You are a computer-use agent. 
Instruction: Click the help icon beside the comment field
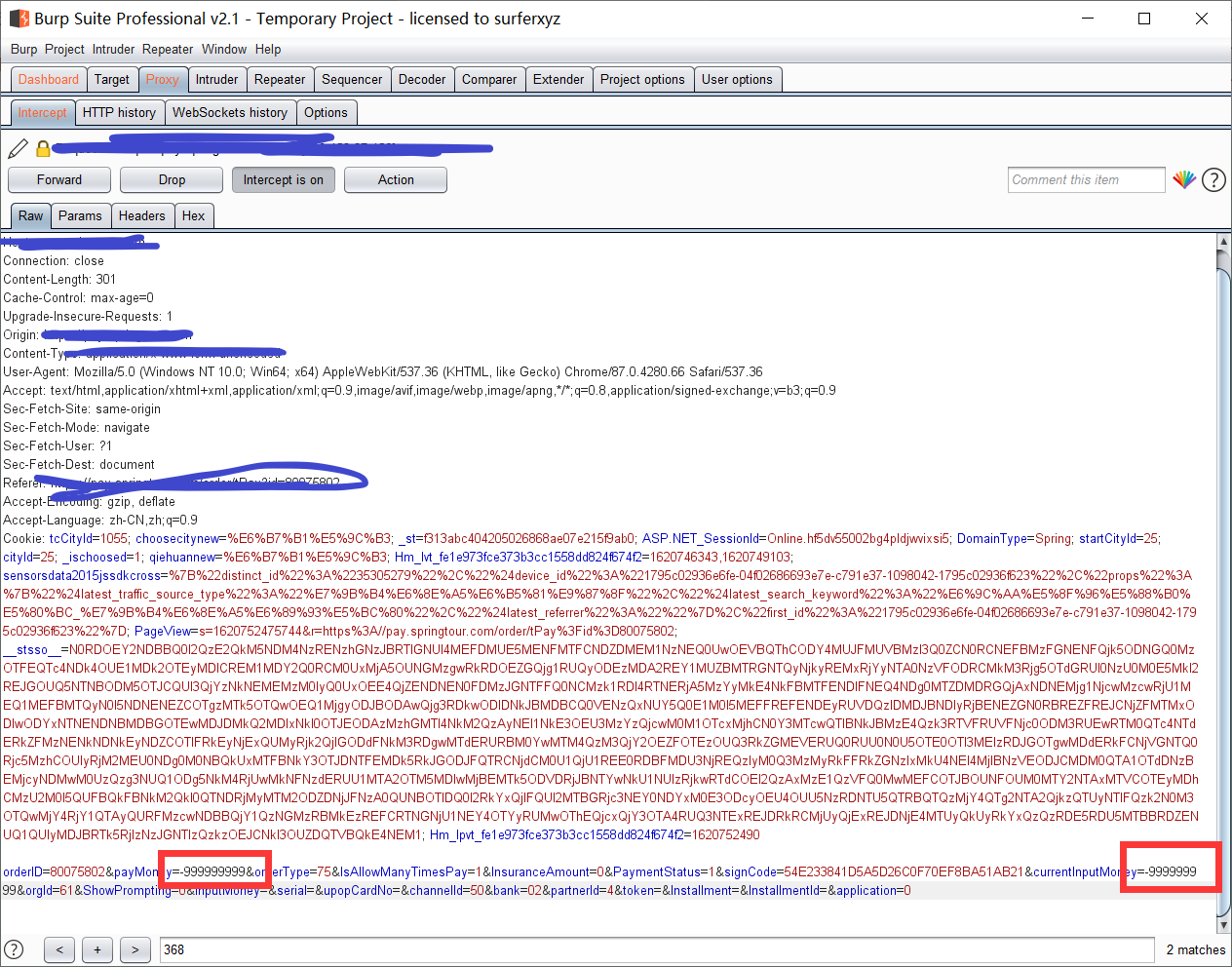tap(1213, 180)
